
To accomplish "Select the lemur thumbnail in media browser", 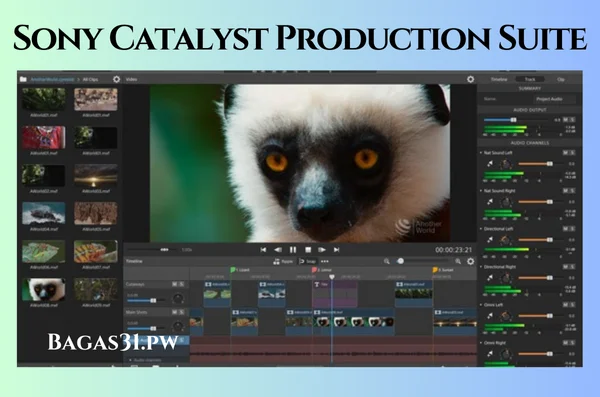I will point(43,290).
